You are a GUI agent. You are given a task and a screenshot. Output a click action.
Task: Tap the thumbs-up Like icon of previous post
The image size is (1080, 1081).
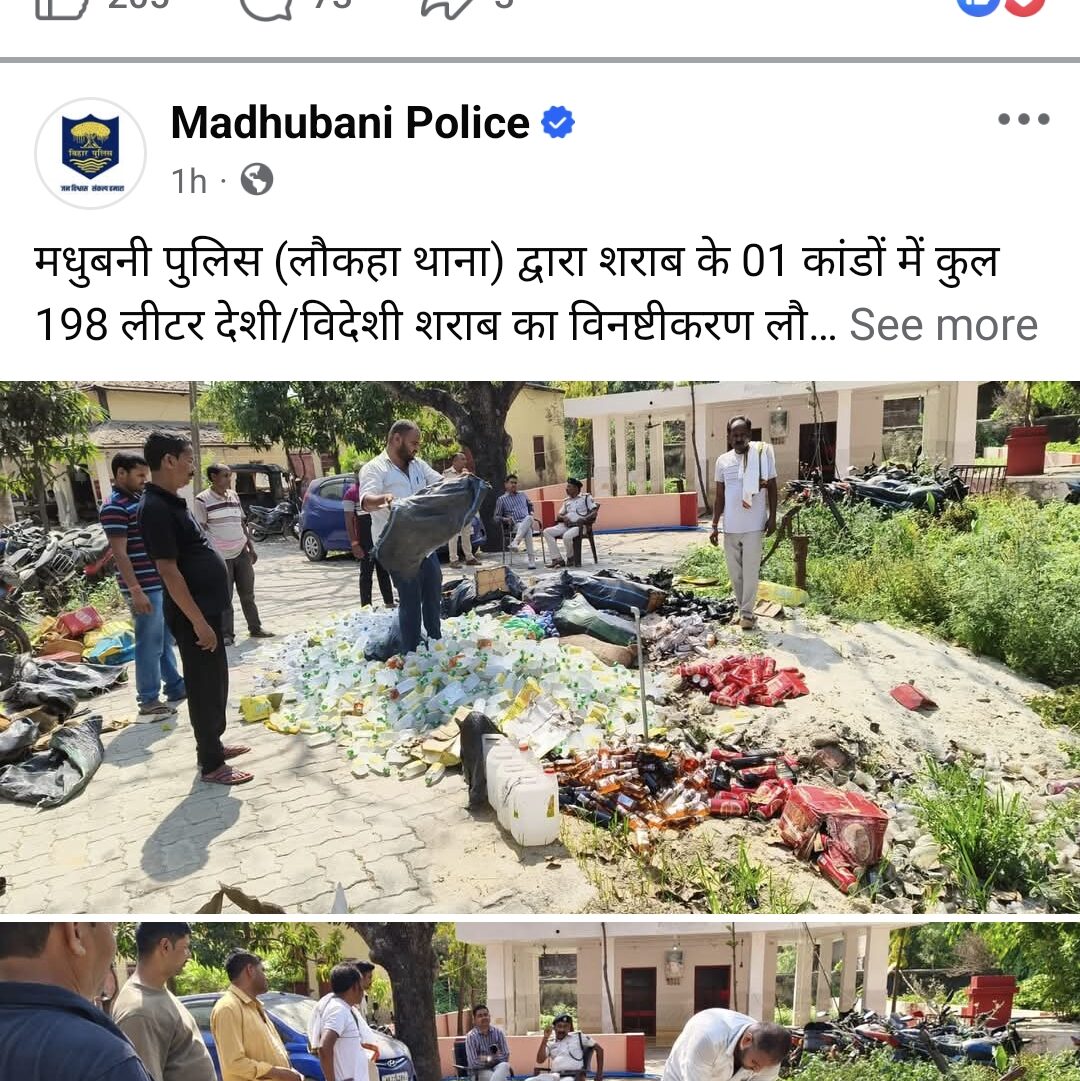61,7
